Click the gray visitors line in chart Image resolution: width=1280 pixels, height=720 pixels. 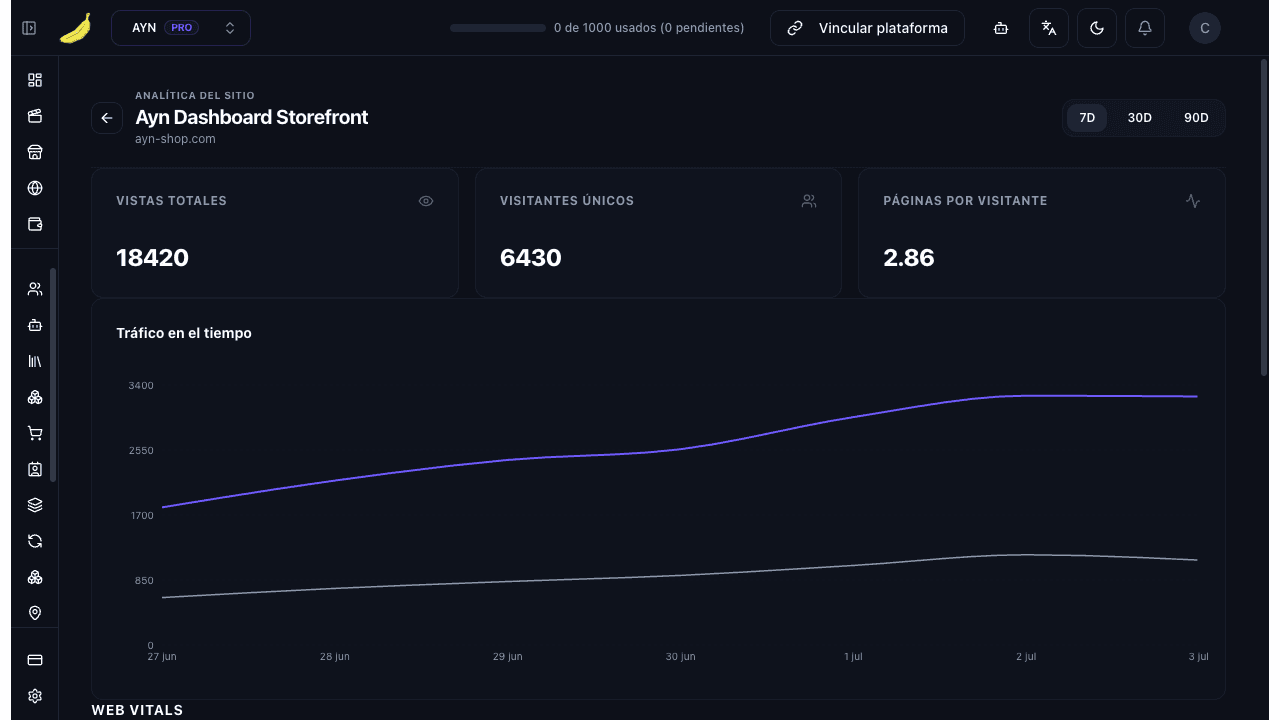(680, 575)
